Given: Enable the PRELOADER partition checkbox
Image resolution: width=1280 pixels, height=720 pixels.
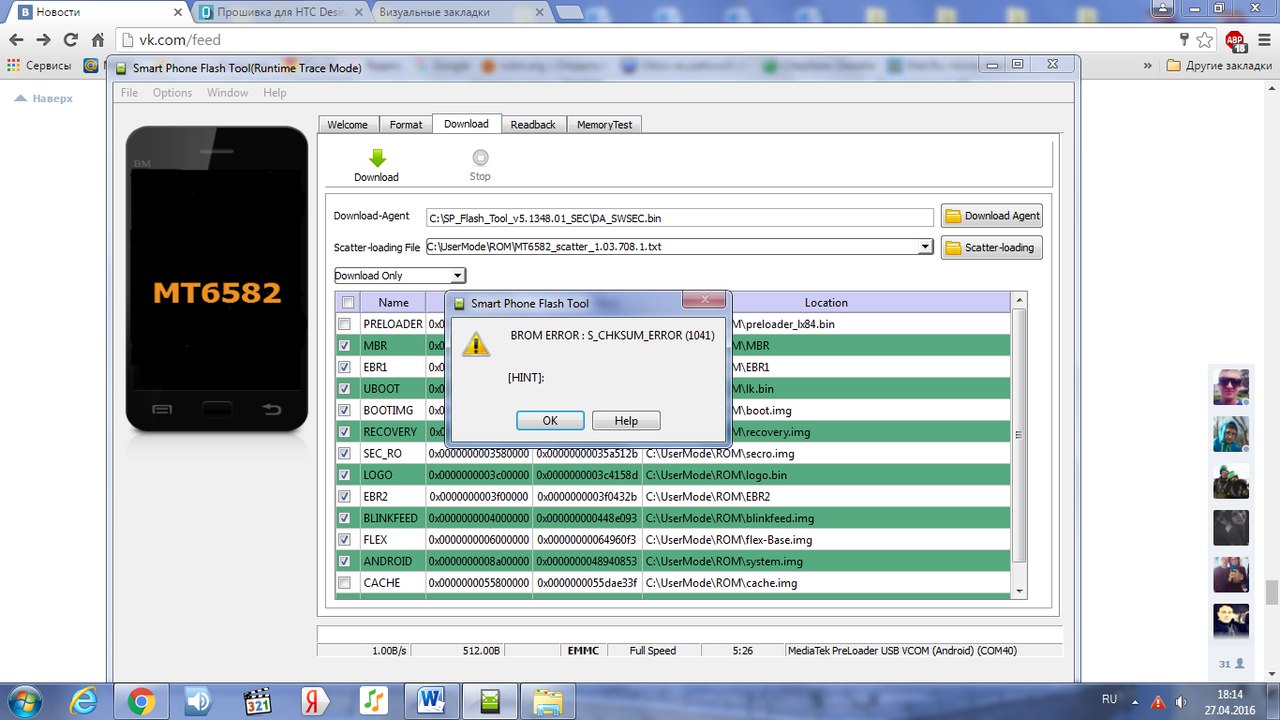Looking at the screenshot, I should (x=344, y=324).
